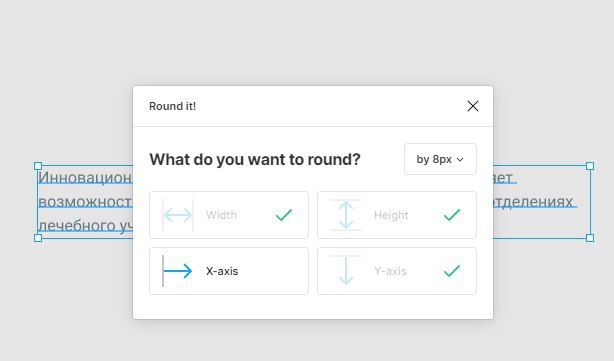Toggle the Height green checkmark

click(452, 215)
